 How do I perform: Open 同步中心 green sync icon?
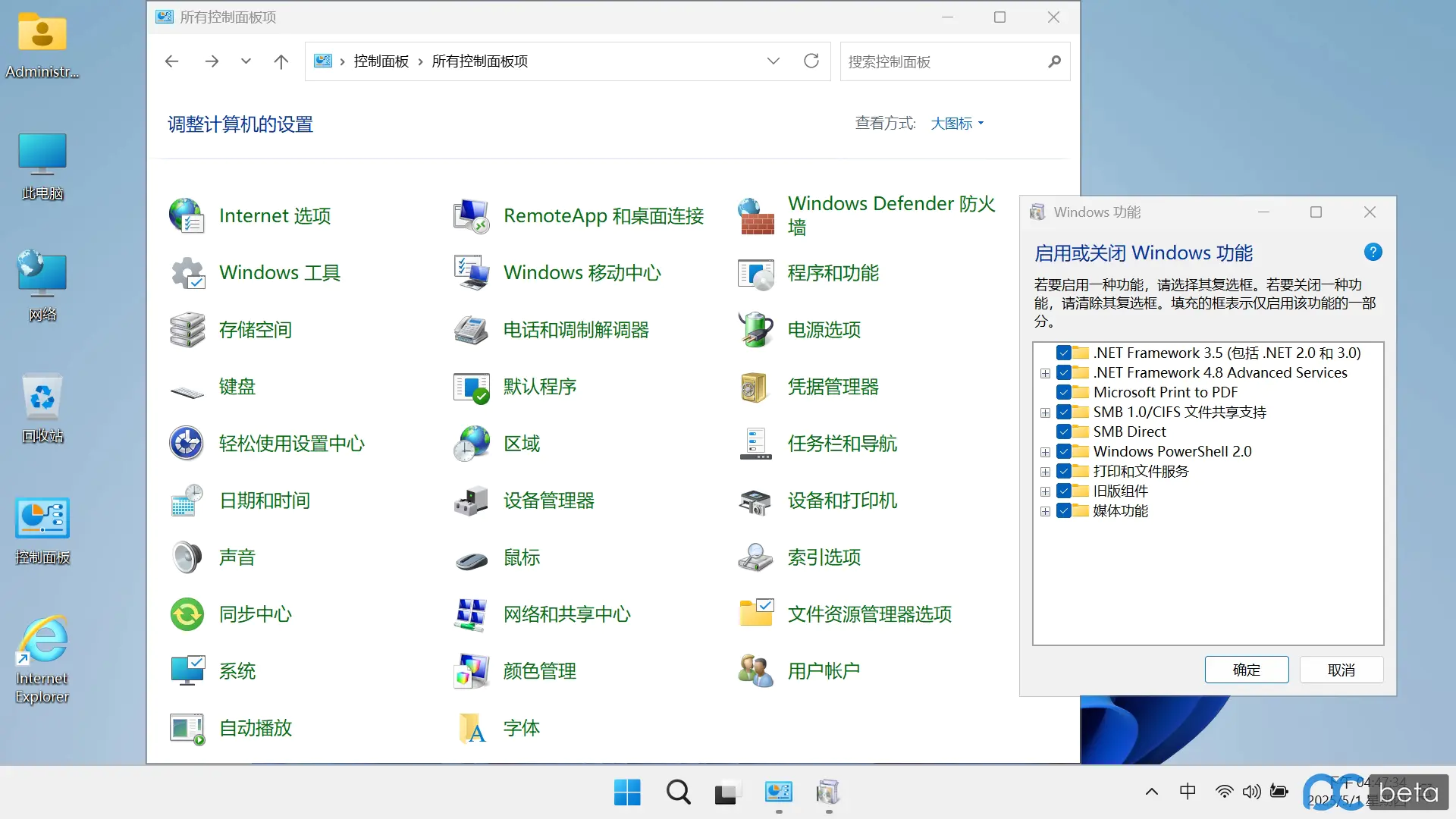(x=187, y=614)
